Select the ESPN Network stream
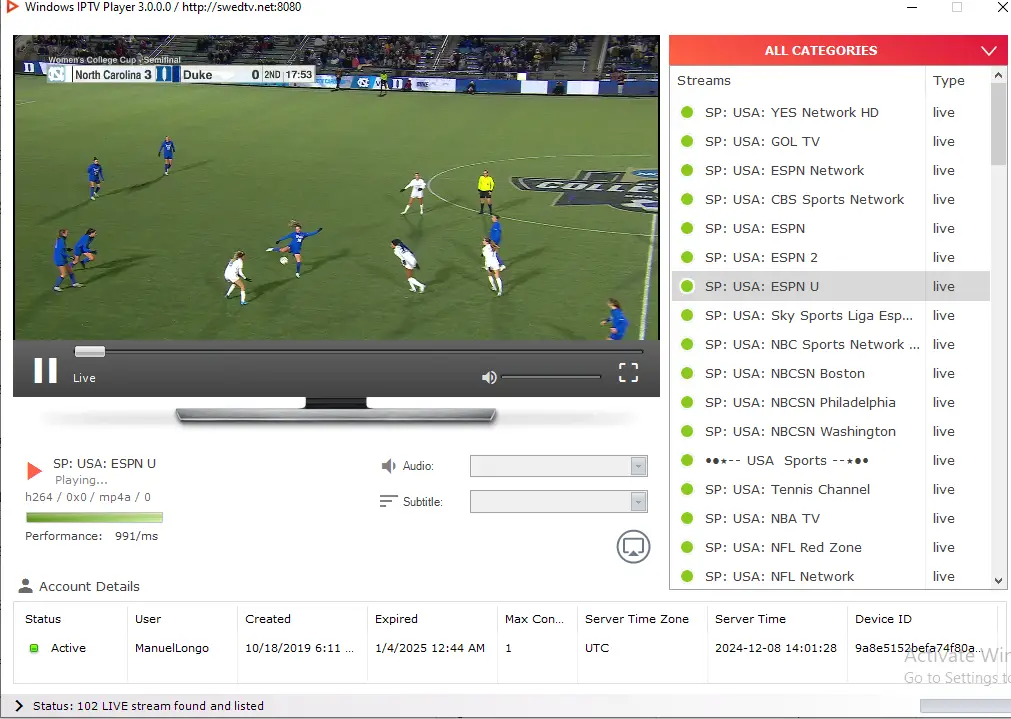 pyautogui.click(x=830, y=170)
